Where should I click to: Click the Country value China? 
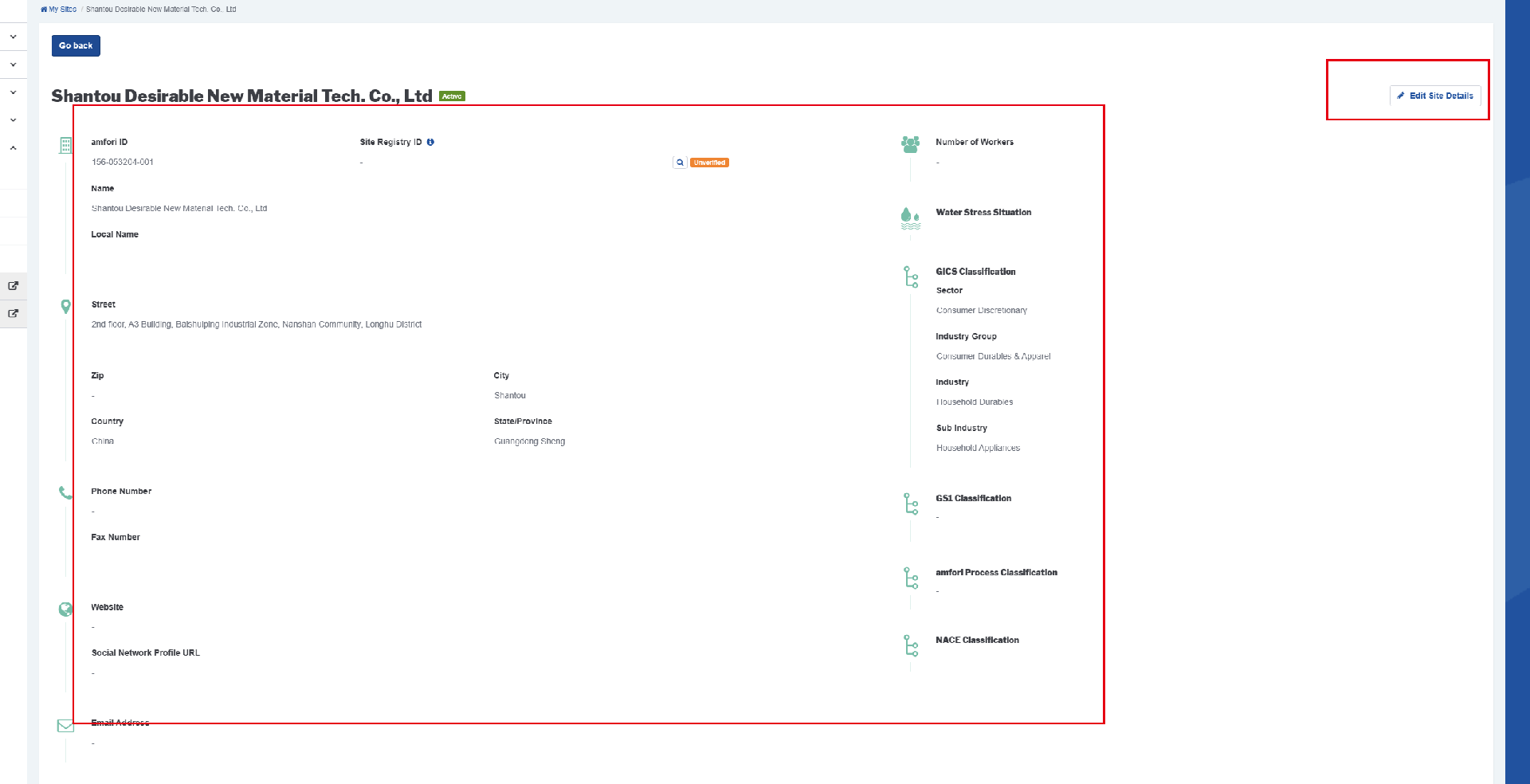[103, 441]
